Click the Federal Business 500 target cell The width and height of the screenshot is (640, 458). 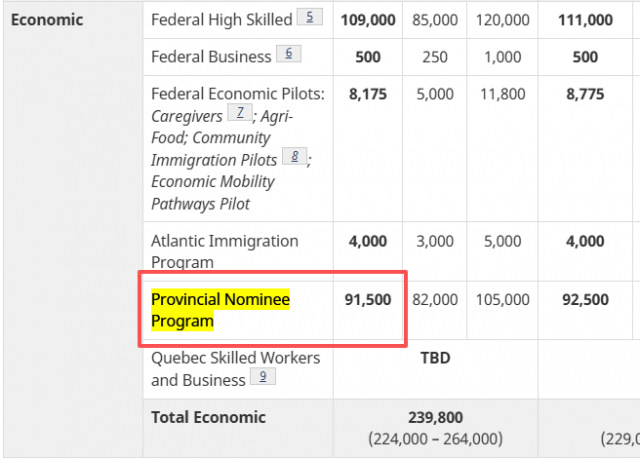coord(367,57)
